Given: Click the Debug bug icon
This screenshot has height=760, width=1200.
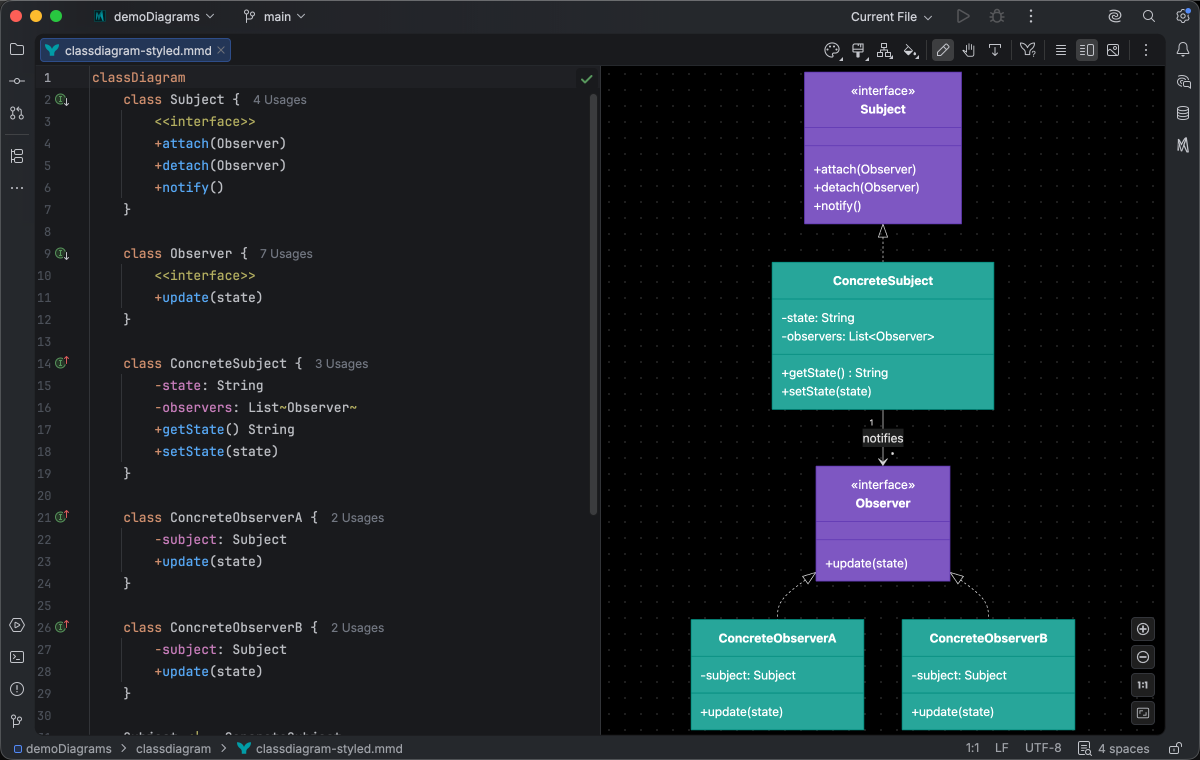Looking at the screenshot, I should click(x=997, y=17).
